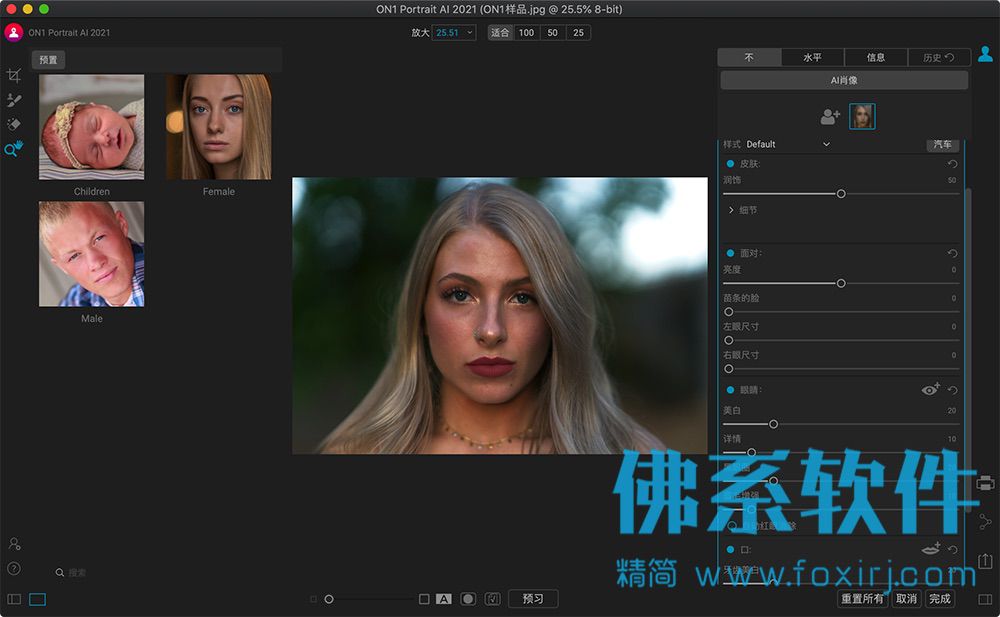Click the Add Face icon
1000x617 pixels.
830,117
